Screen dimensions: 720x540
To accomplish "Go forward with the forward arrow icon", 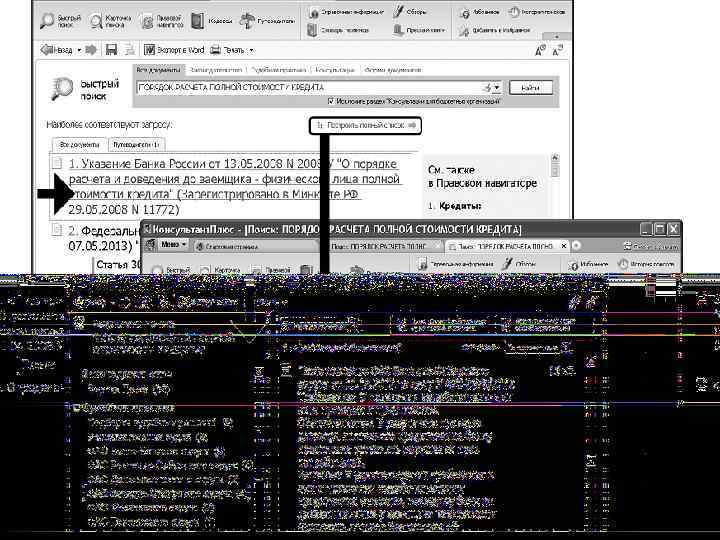I will [x=91, y=50].
